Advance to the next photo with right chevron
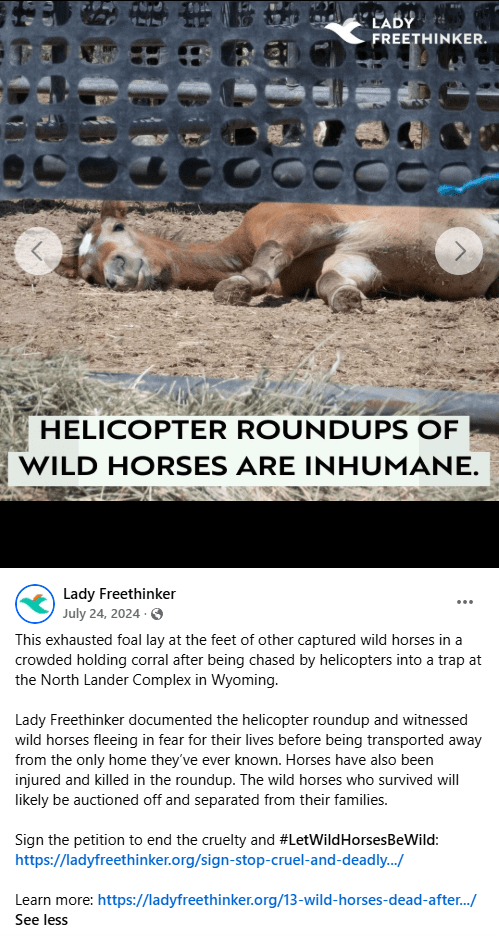Screen dimensions: 499x936 [x=459, y=251]
